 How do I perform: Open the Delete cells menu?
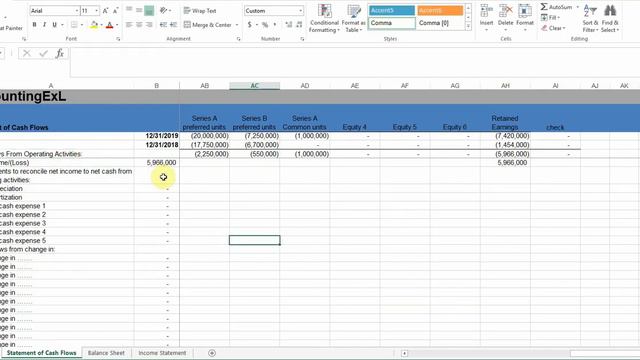pos(505,18)
